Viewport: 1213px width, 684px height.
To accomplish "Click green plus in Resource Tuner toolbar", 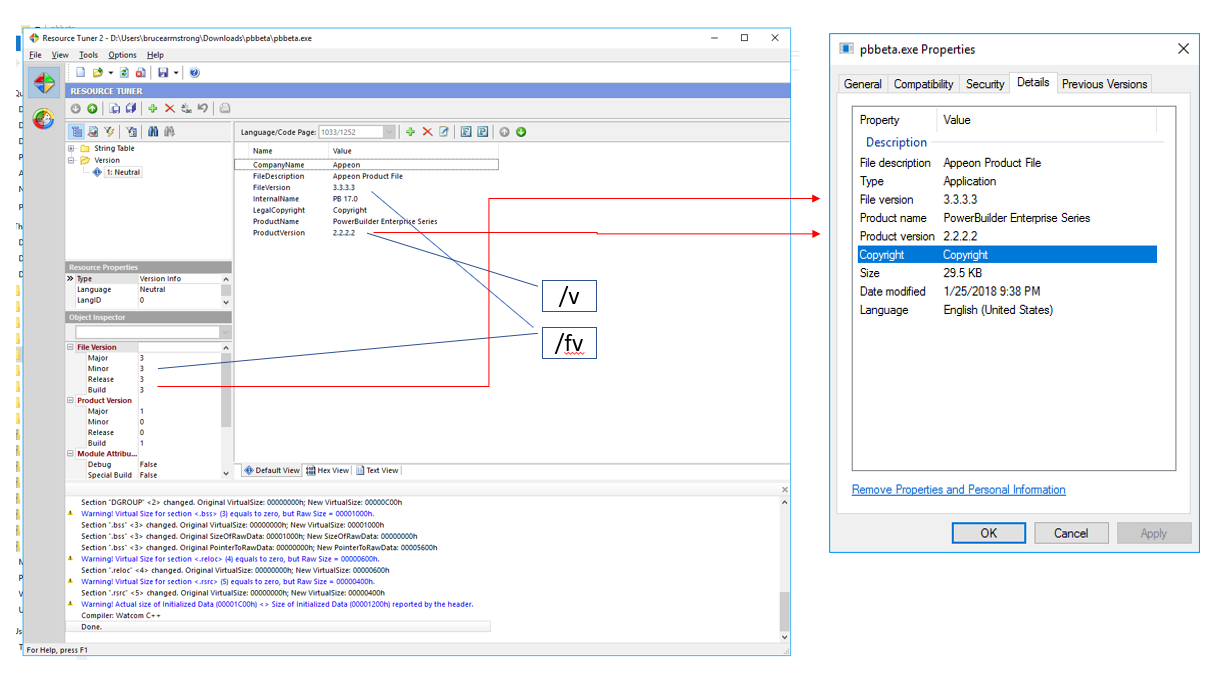I will coord(153,108).
